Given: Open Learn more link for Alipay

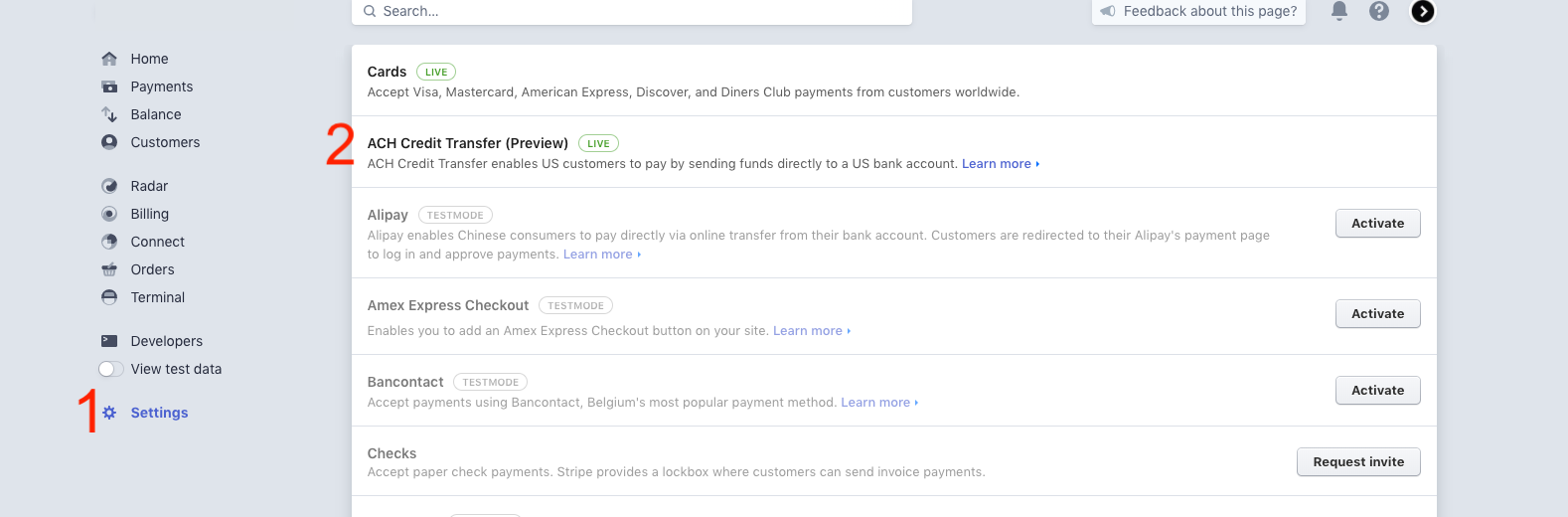Looking at the screenshot, I should (602, 255).
